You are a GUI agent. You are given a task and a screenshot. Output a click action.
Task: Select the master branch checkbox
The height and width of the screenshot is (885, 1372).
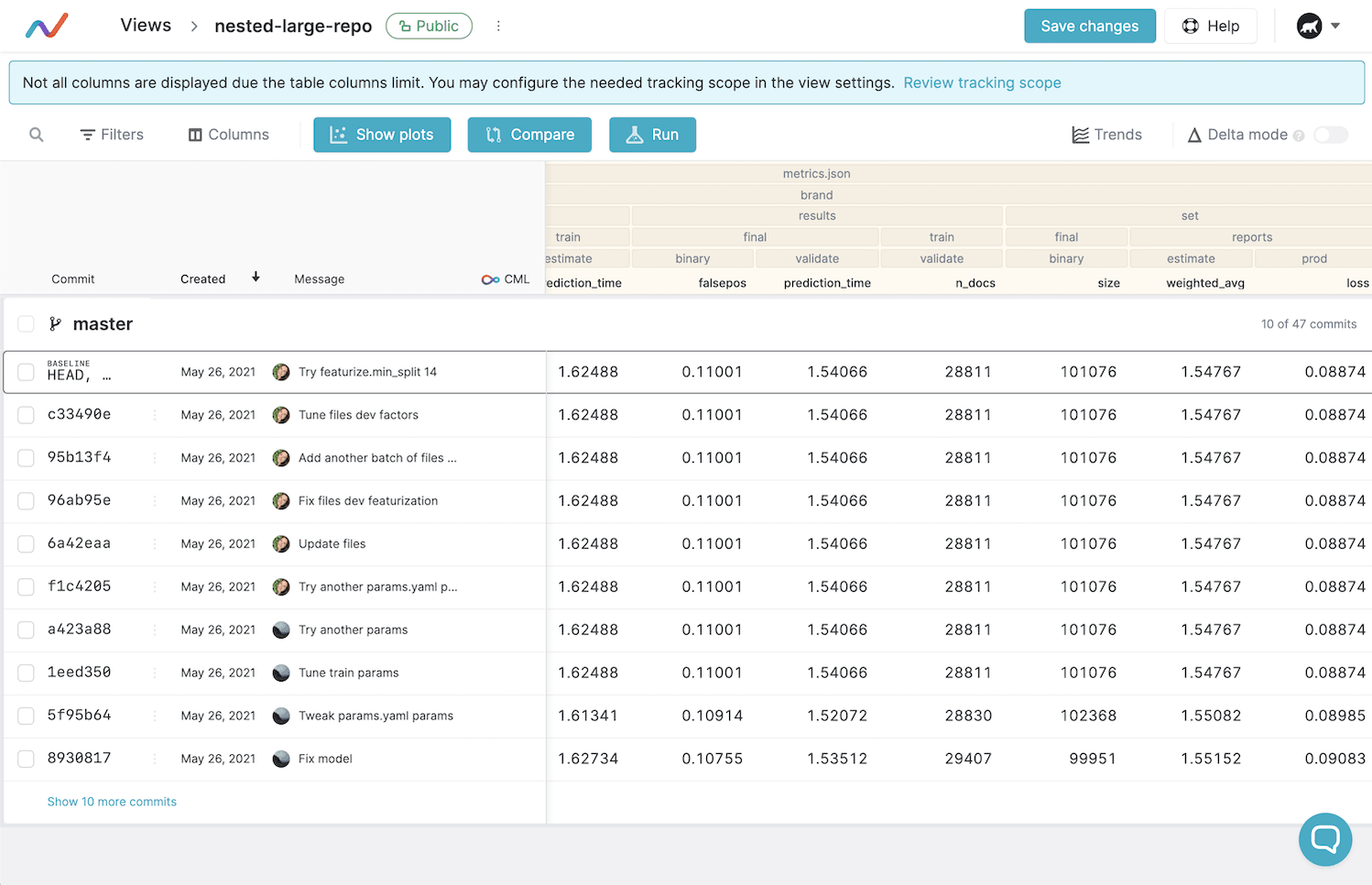point(27,323)
